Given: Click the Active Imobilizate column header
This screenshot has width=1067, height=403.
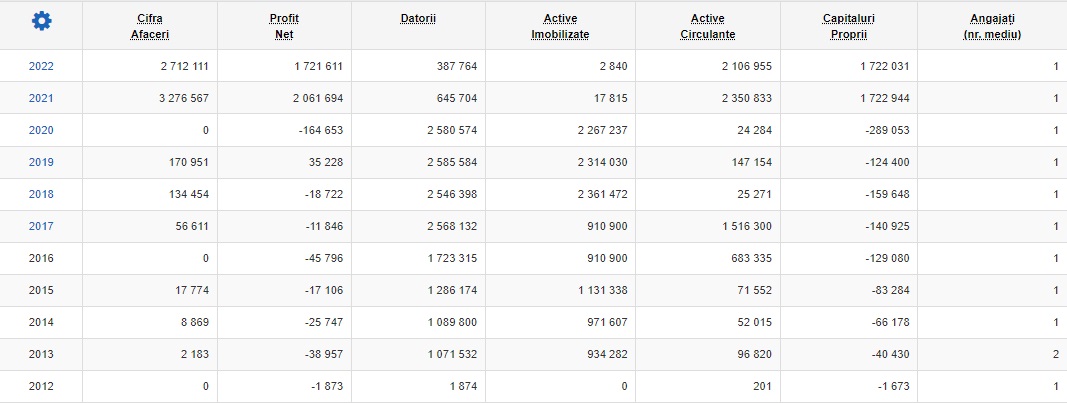Looking at the screenshot, I should (x=560, y=27).
